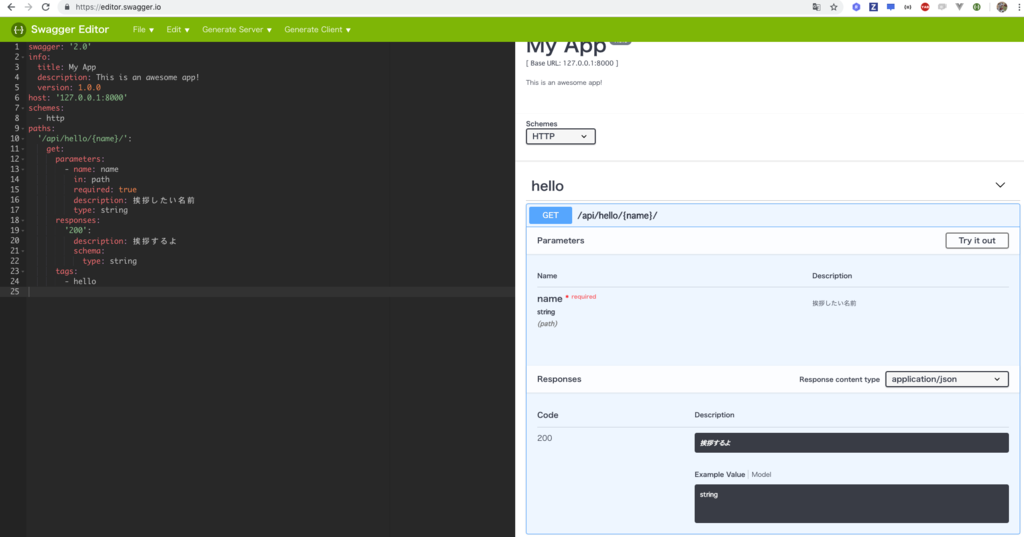Viewport: 1024px width, 537px height.
Task: Go back using the browser back arrow
Action: [11, 7]
